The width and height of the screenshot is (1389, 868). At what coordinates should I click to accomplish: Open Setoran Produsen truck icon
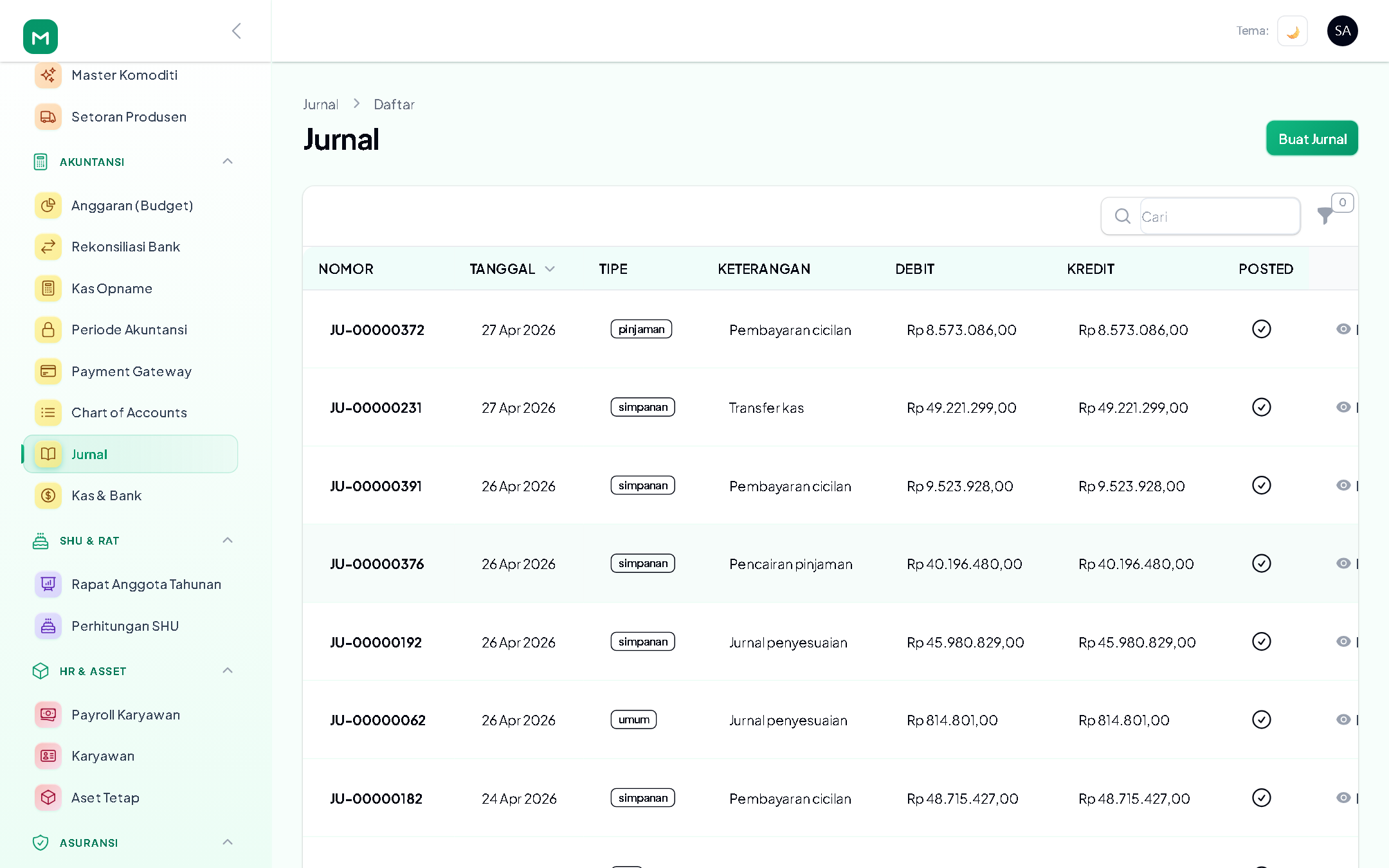(x=48, y=117)
